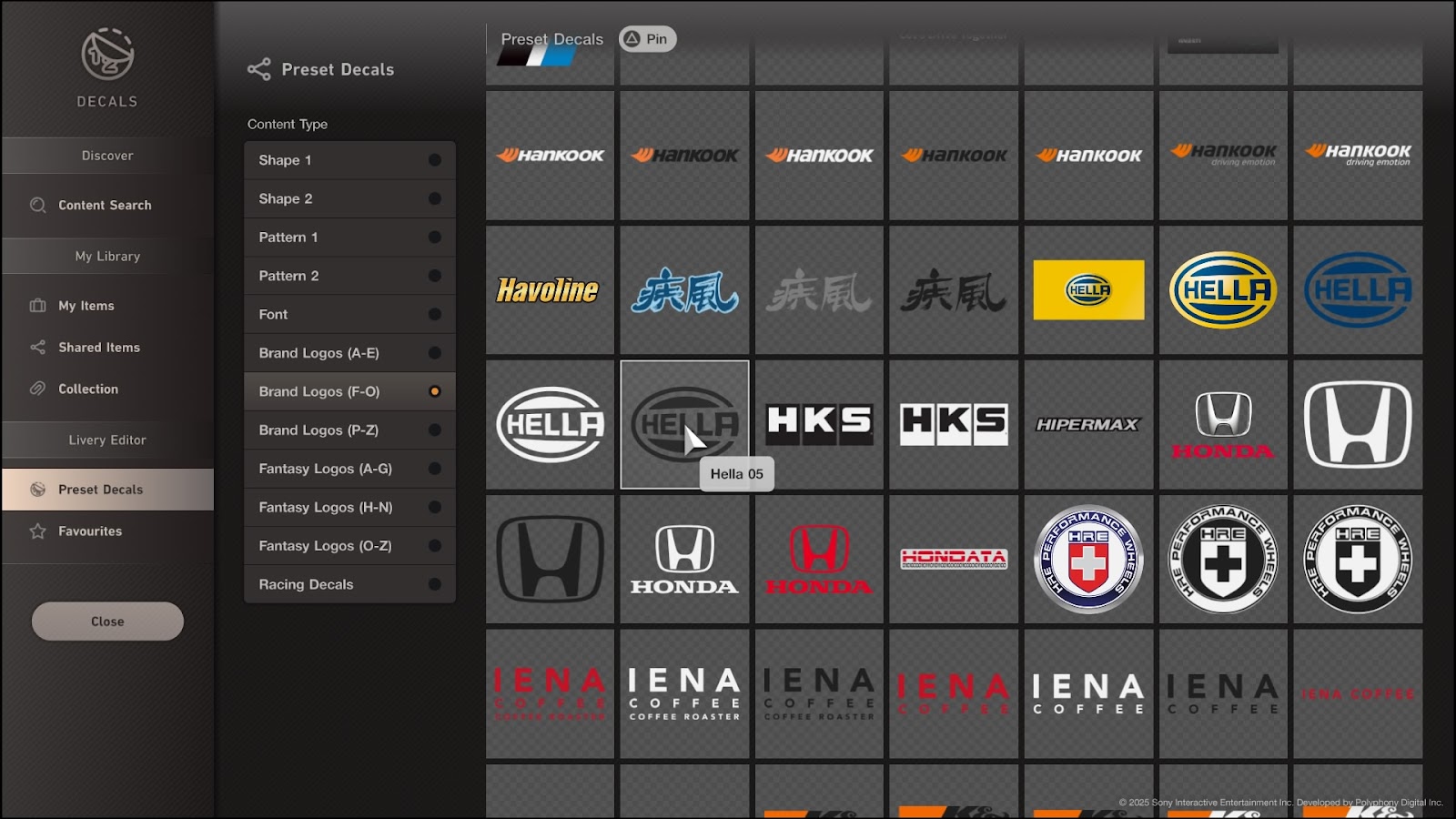Select the Hella logo on yellow rectangle
This screenshot has height=819, width=1456.
coord(1088,290)
